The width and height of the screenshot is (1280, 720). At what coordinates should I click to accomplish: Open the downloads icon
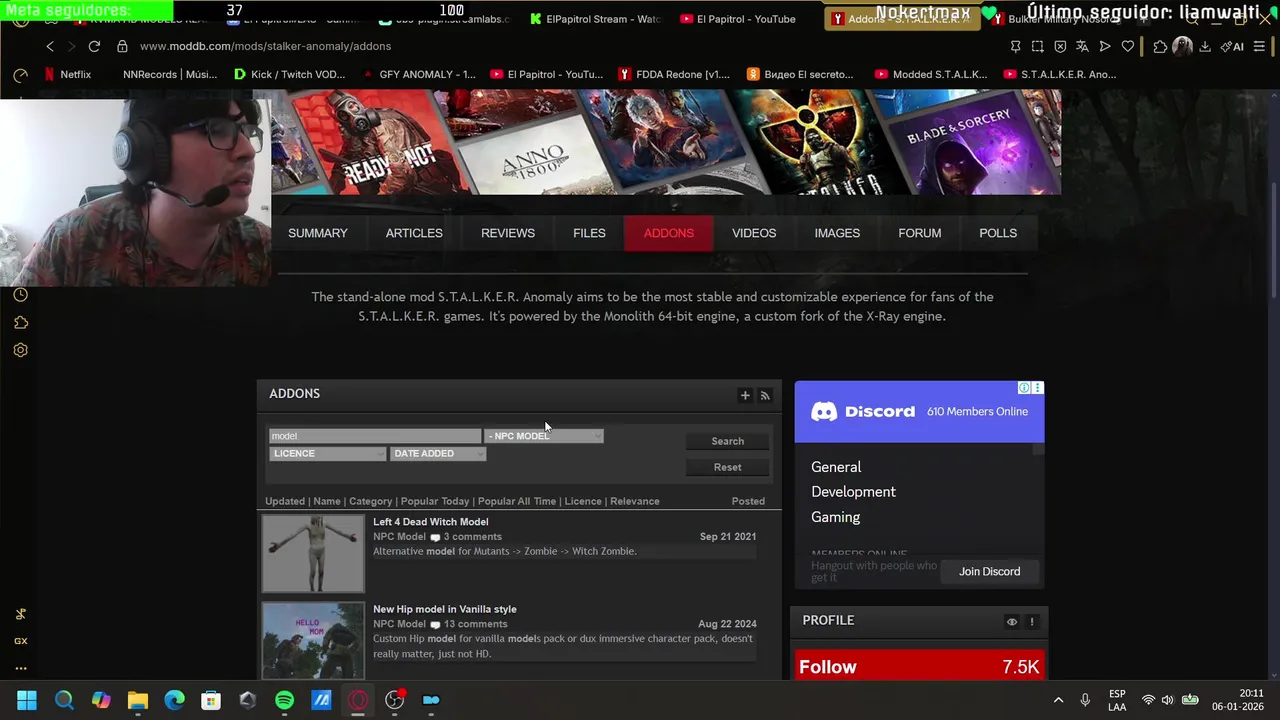pyautogui.click(x=1205, y=46)
